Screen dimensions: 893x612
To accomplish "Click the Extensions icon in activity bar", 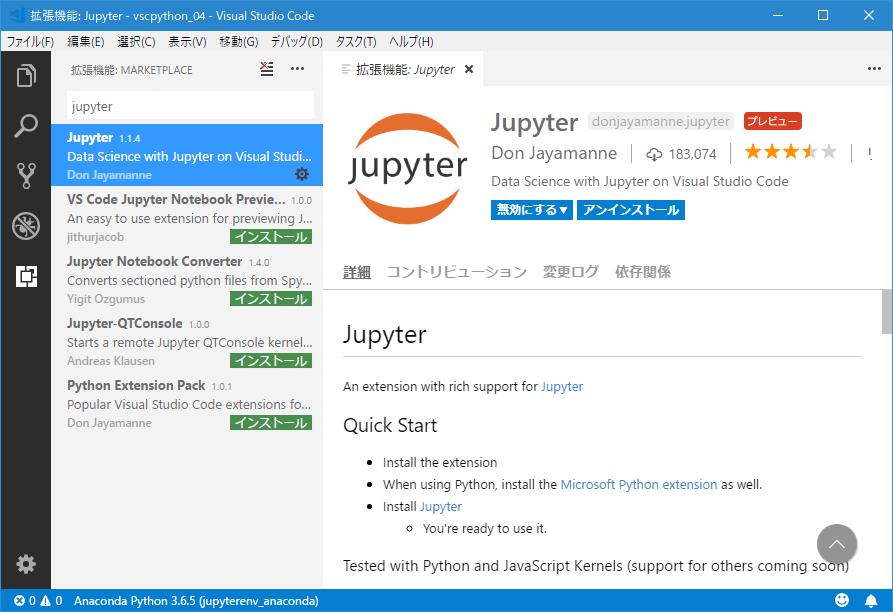I will [26, 276].
